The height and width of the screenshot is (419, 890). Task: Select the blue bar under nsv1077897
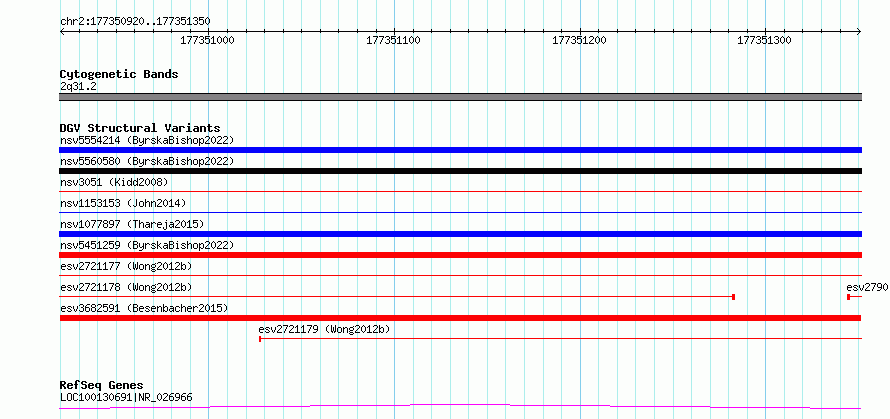point(460,234)
